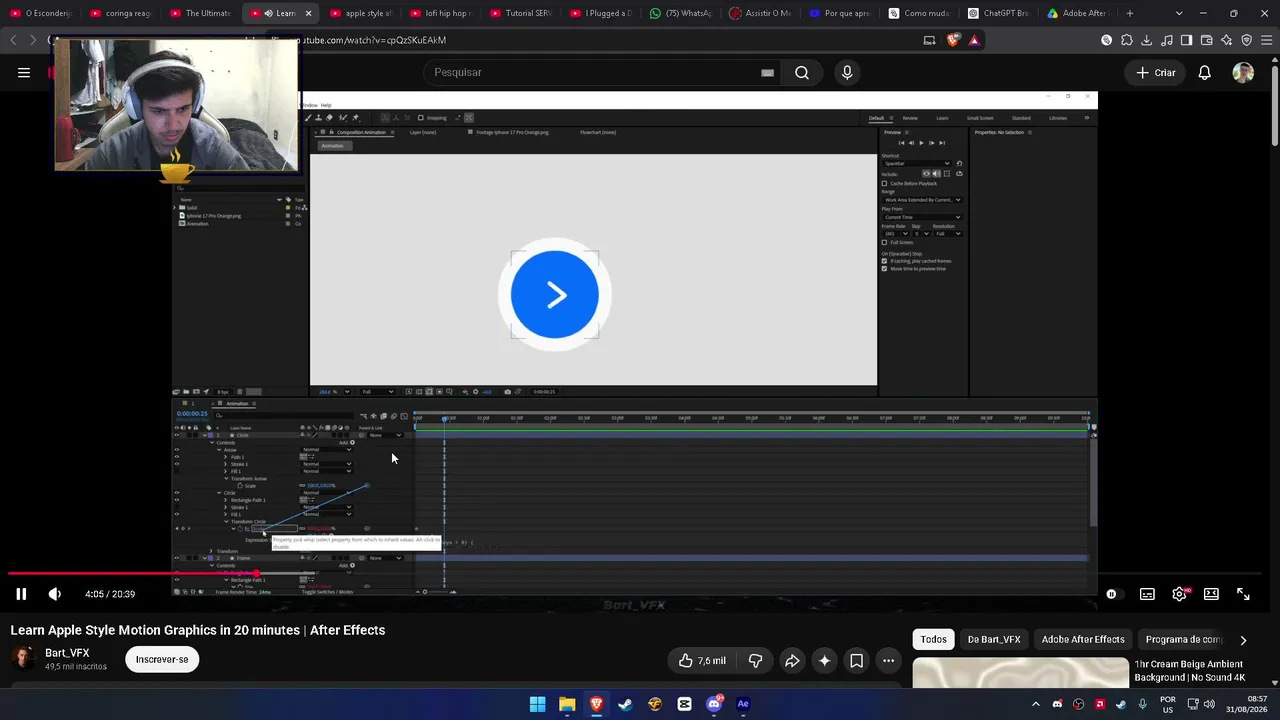Show more filter chips with arrow

pyautogui.click(x=1243, y=640)
